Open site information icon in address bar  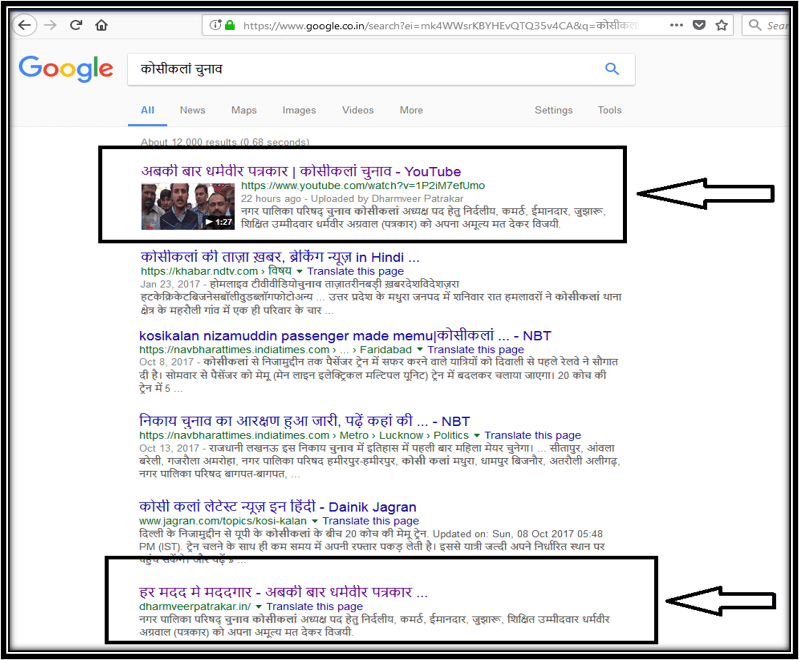[215, 25]
